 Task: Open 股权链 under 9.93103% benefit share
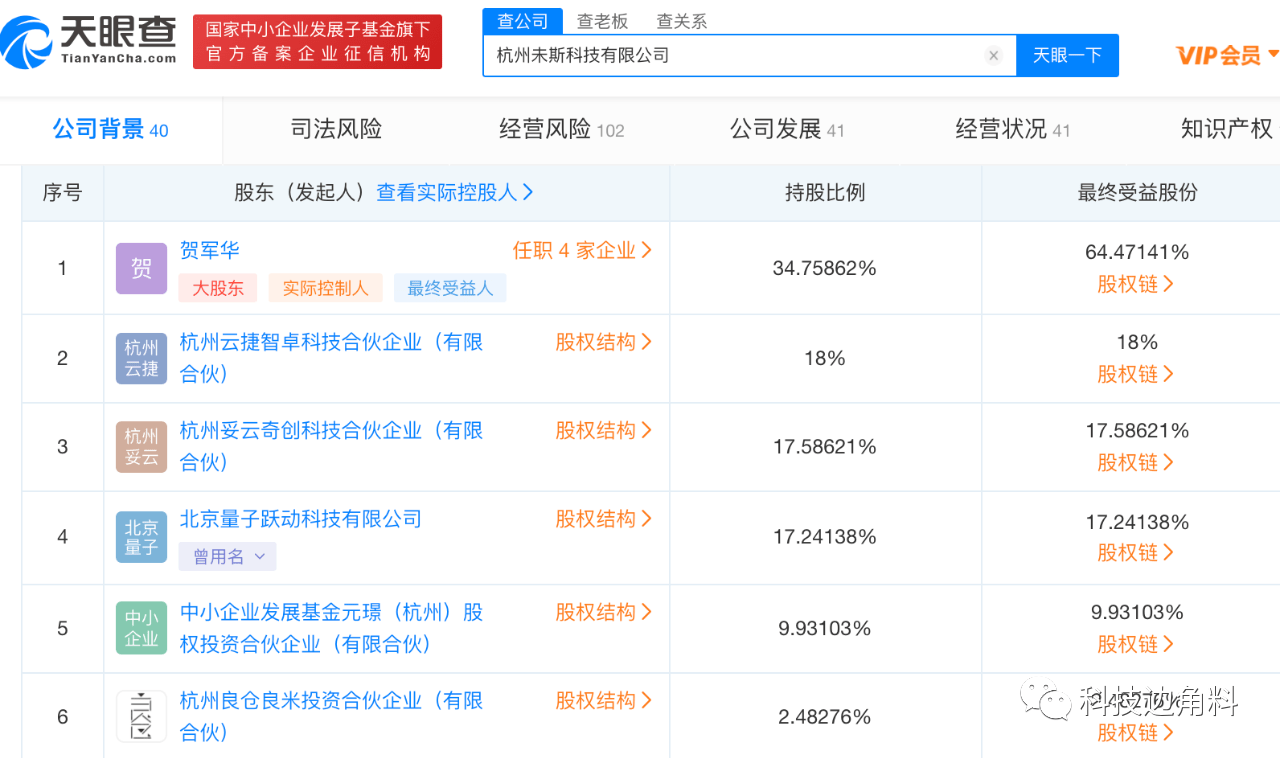(1136, 644)
